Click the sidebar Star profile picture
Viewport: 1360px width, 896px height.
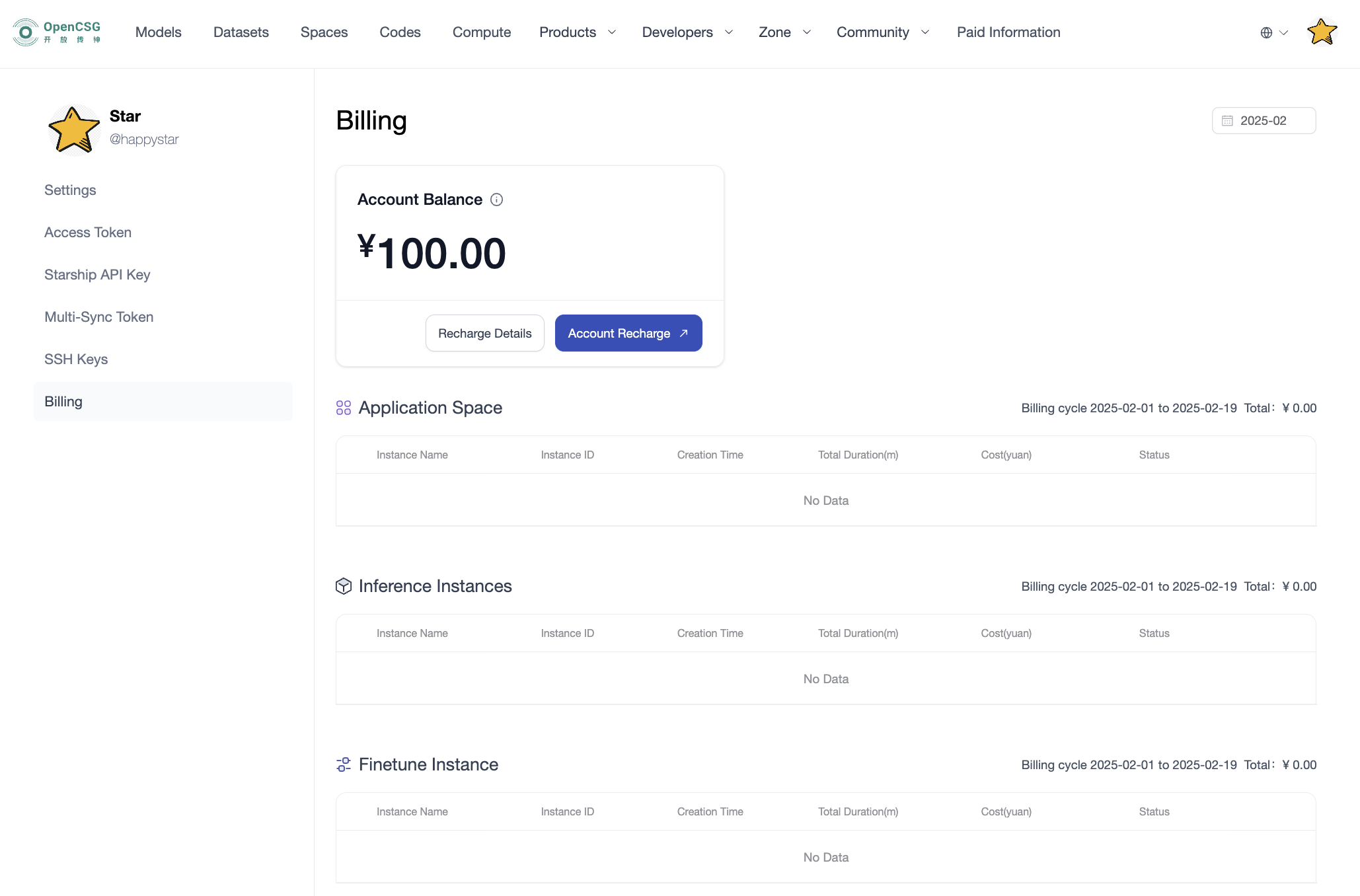pos(73,130)
